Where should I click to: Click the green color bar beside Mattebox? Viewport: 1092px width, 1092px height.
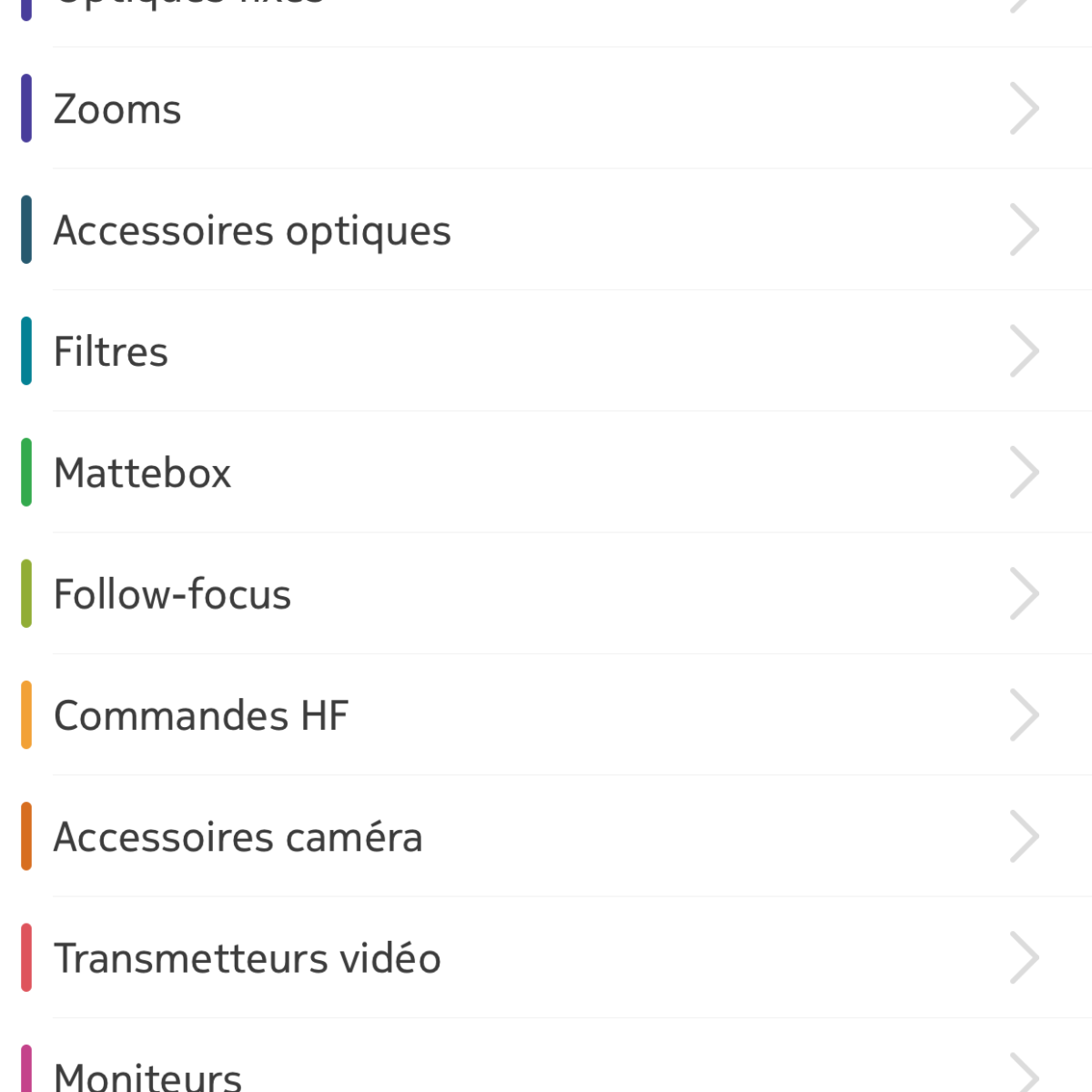click(26, 472)
